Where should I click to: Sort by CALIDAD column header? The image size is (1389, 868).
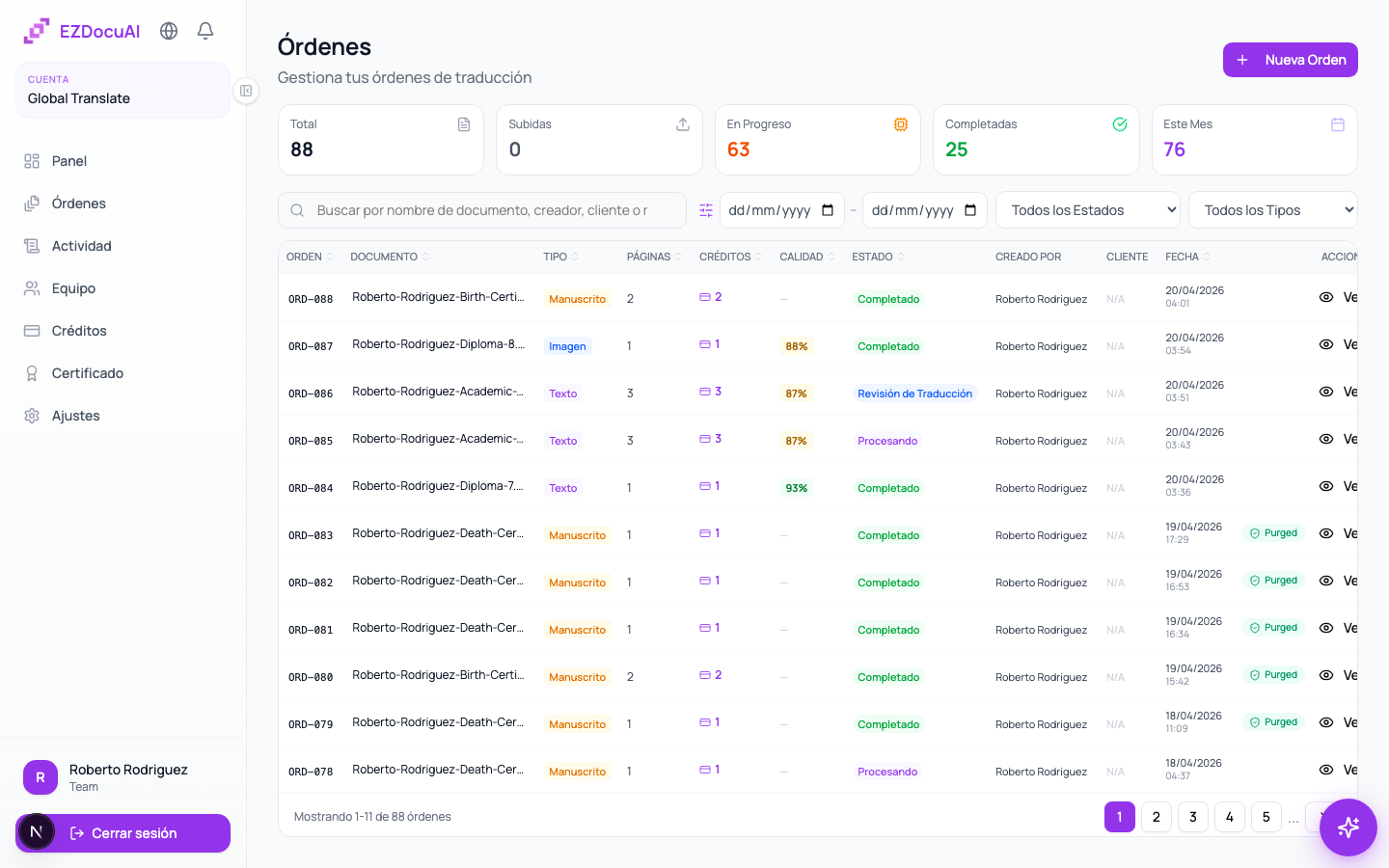click(x=806, y=257)
